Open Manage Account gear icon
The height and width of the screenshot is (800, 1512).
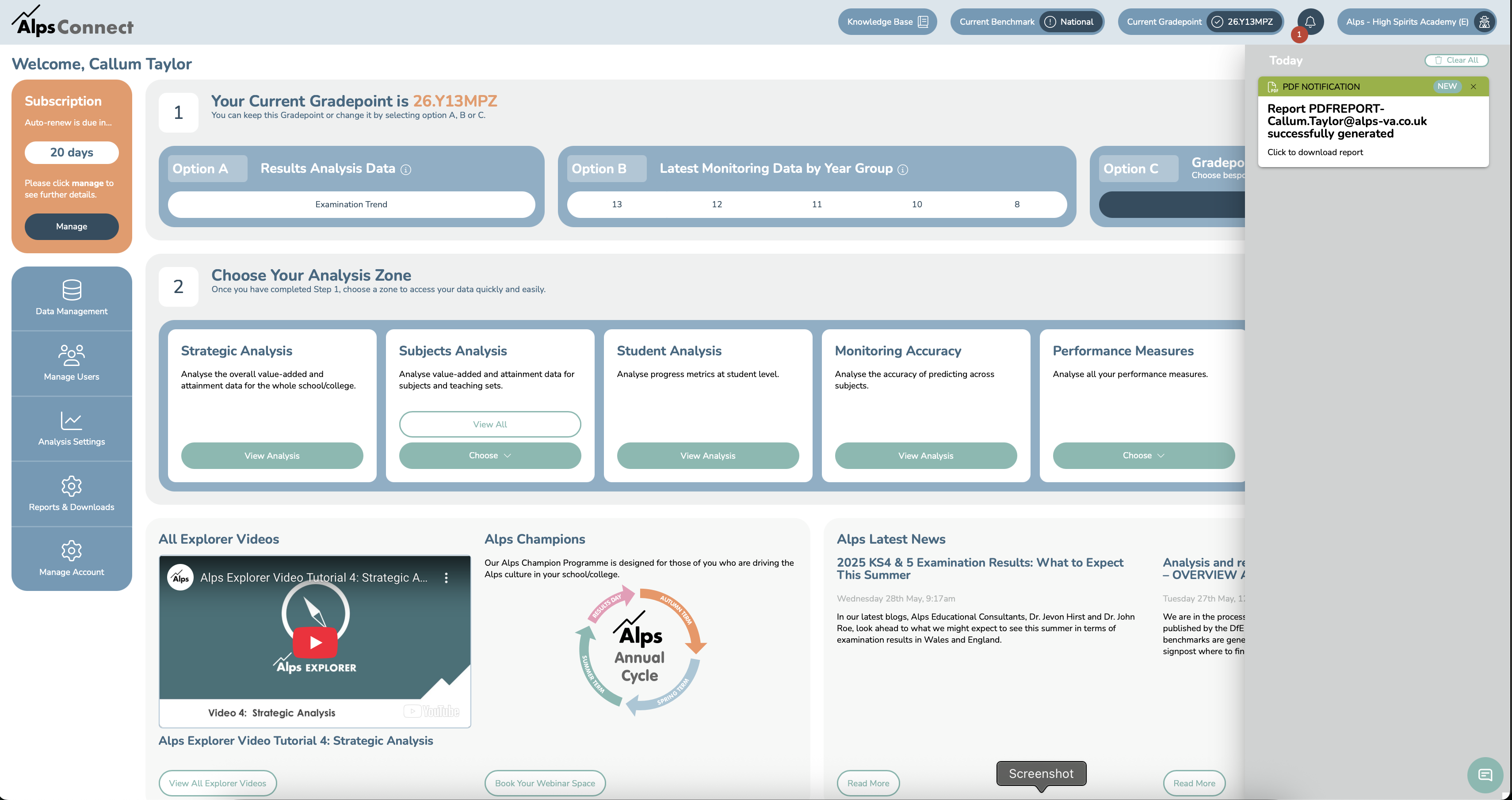pyautogui.click(x=72, y=551)
